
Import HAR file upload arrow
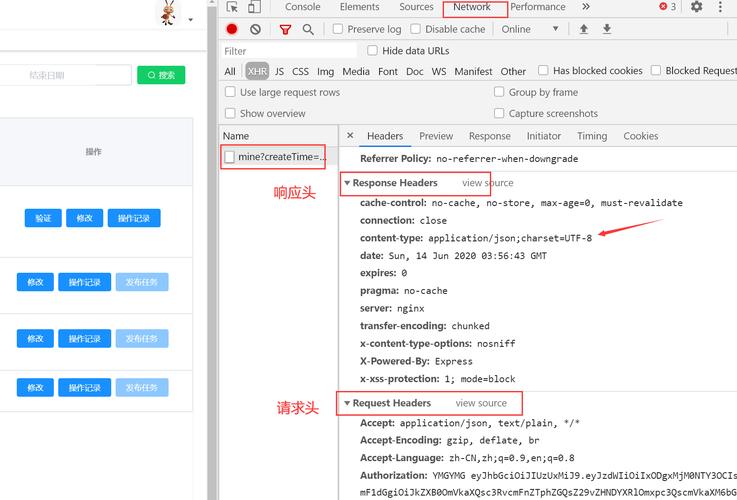[x=583, y=29]
